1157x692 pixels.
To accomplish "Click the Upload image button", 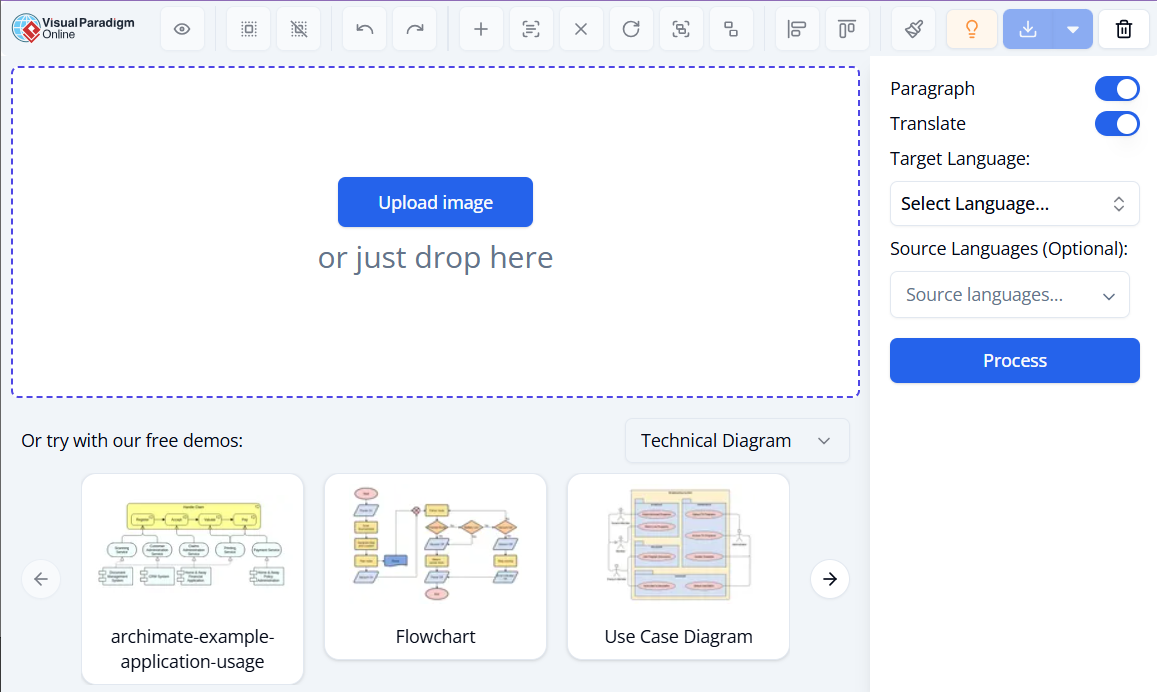I will click(x=435, y=202).
